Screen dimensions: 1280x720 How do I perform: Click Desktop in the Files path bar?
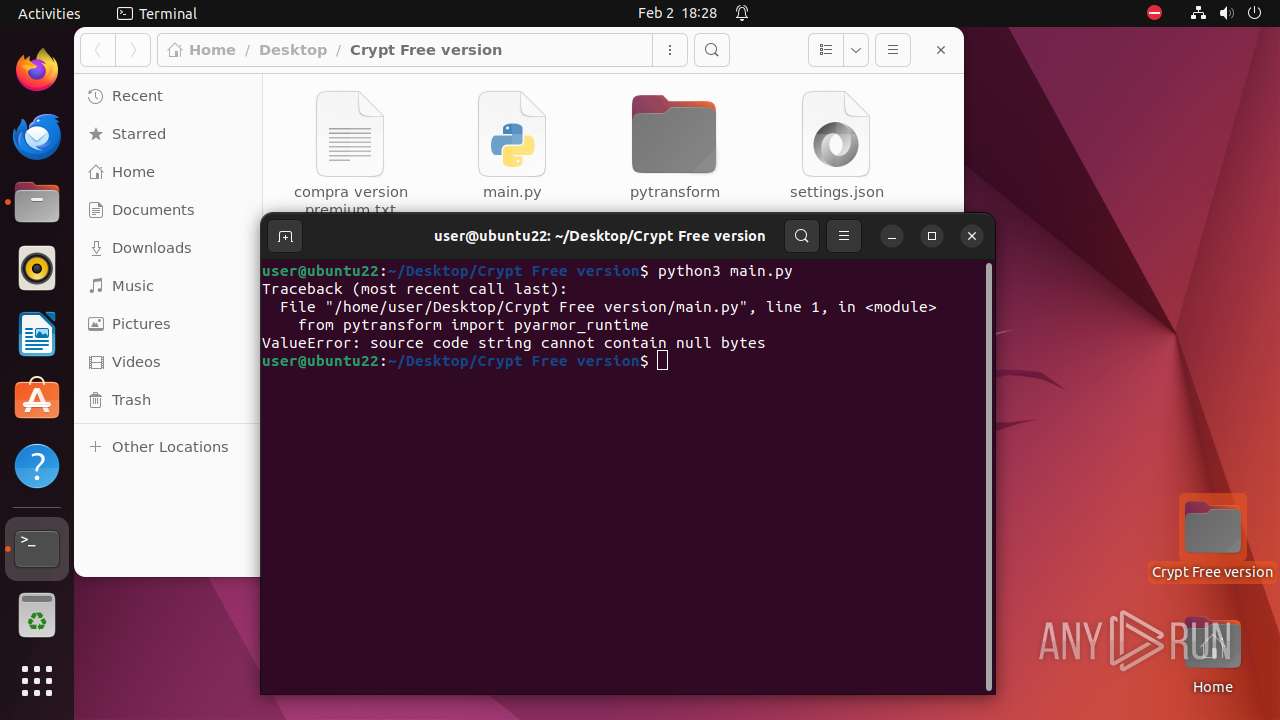293,50
